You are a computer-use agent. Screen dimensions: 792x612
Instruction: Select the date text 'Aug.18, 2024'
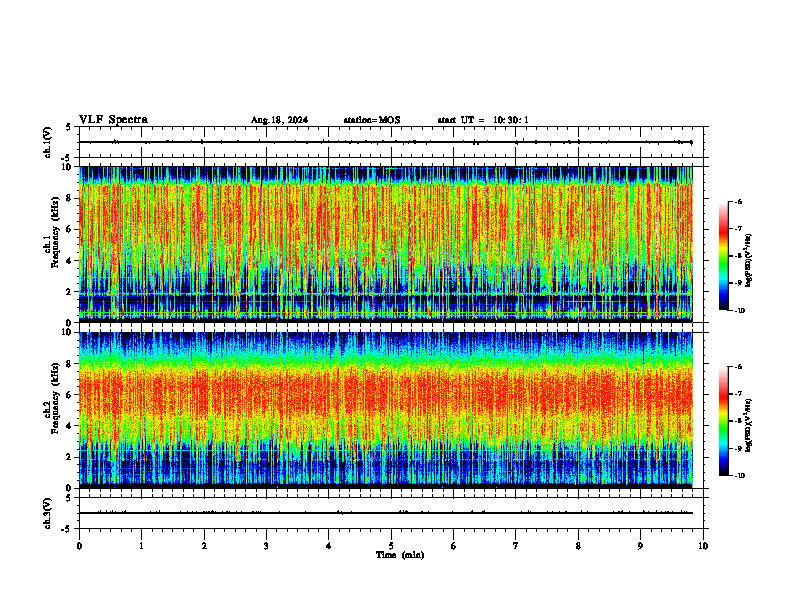pos(279,120)
